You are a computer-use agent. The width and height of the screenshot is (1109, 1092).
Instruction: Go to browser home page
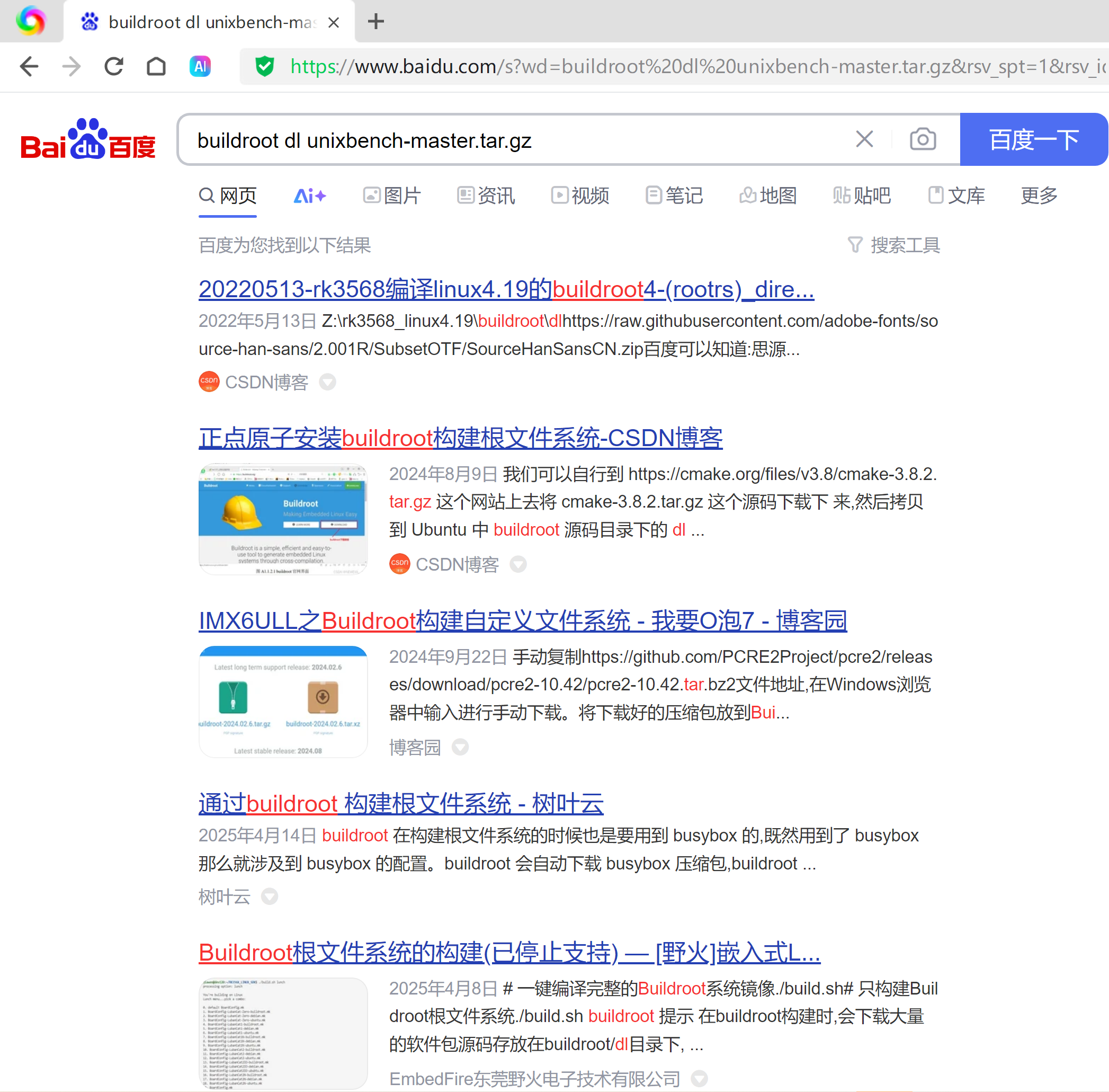[156, 67]
